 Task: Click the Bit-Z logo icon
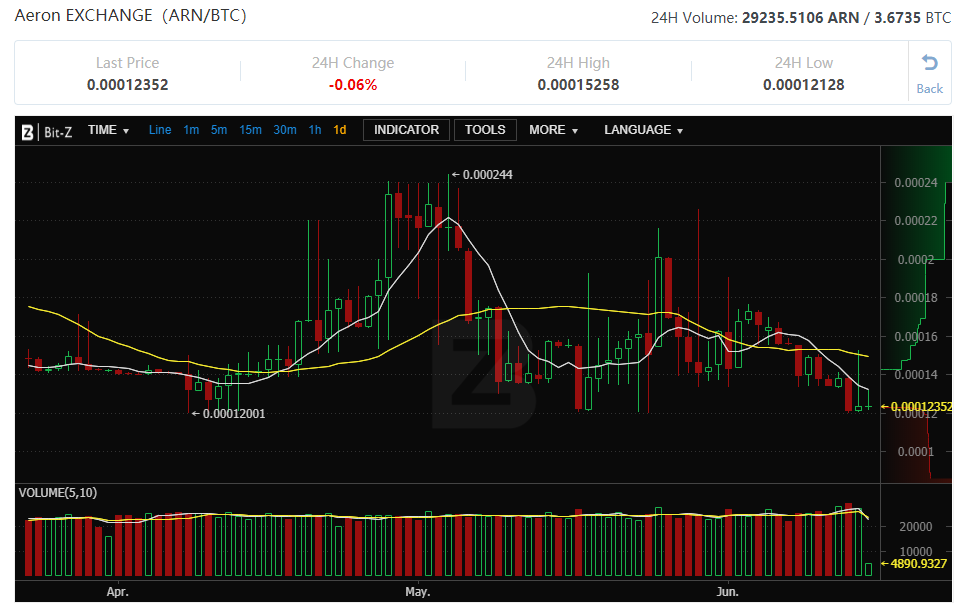(28, 130)
